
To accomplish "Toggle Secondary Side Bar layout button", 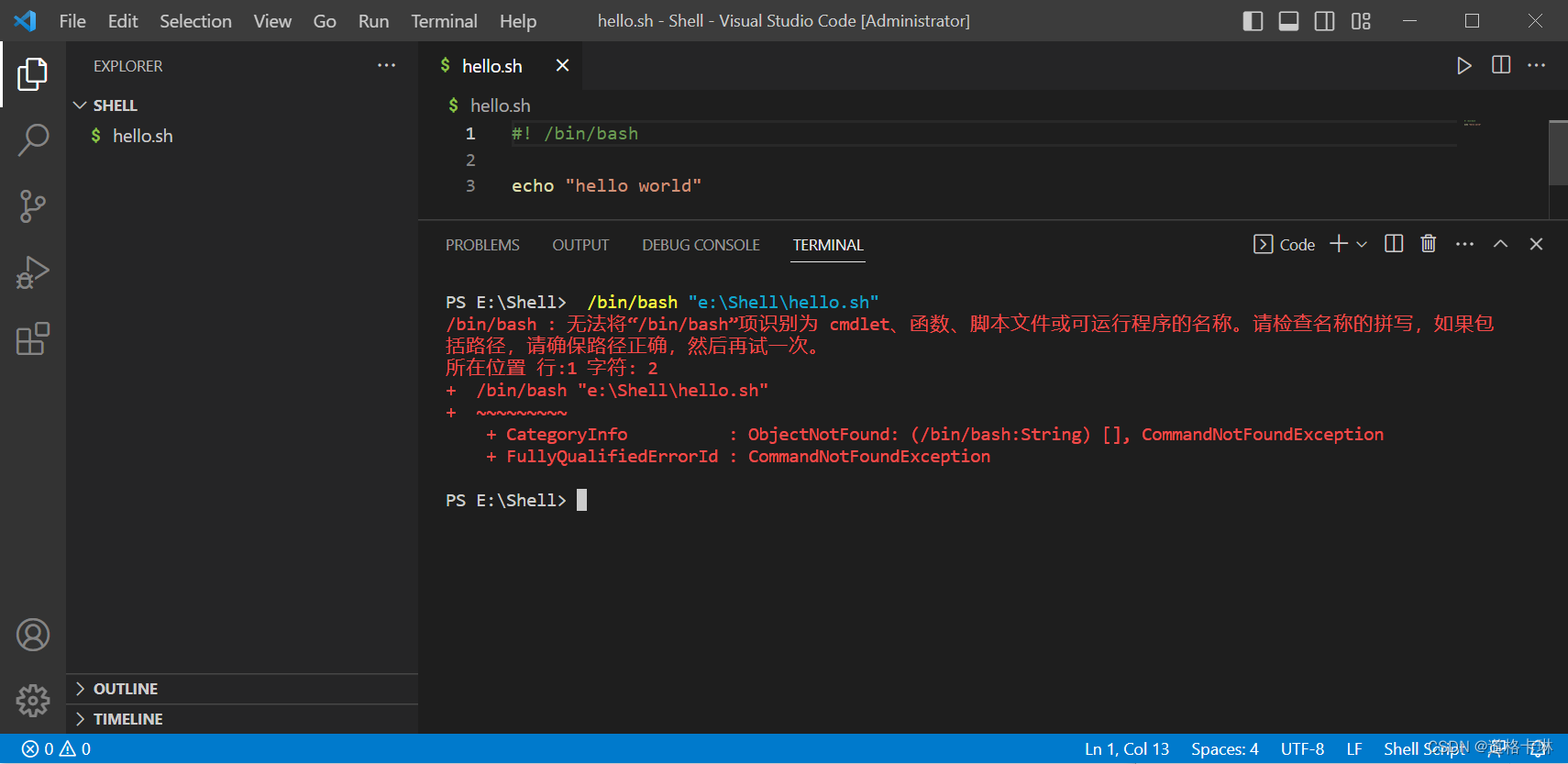I will (1324, 21).
